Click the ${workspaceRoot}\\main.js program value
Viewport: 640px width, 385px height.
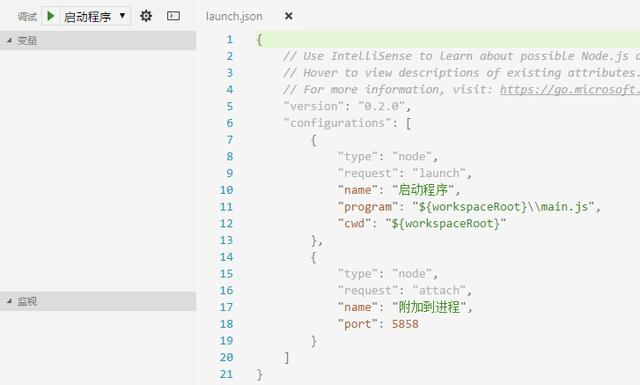coord(503,207)
